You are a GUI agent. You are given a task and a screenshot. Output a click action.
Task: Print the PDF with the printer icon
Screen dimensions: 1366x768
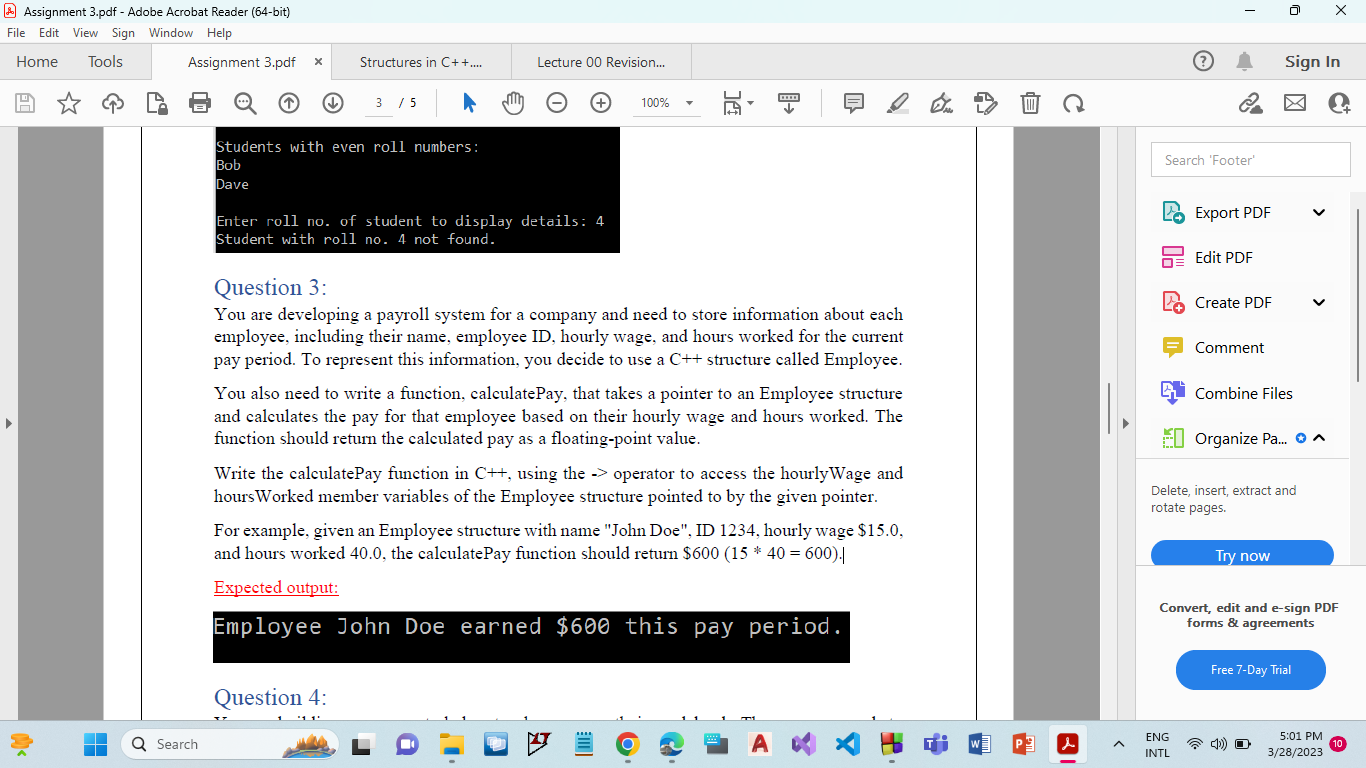point(199,103)
